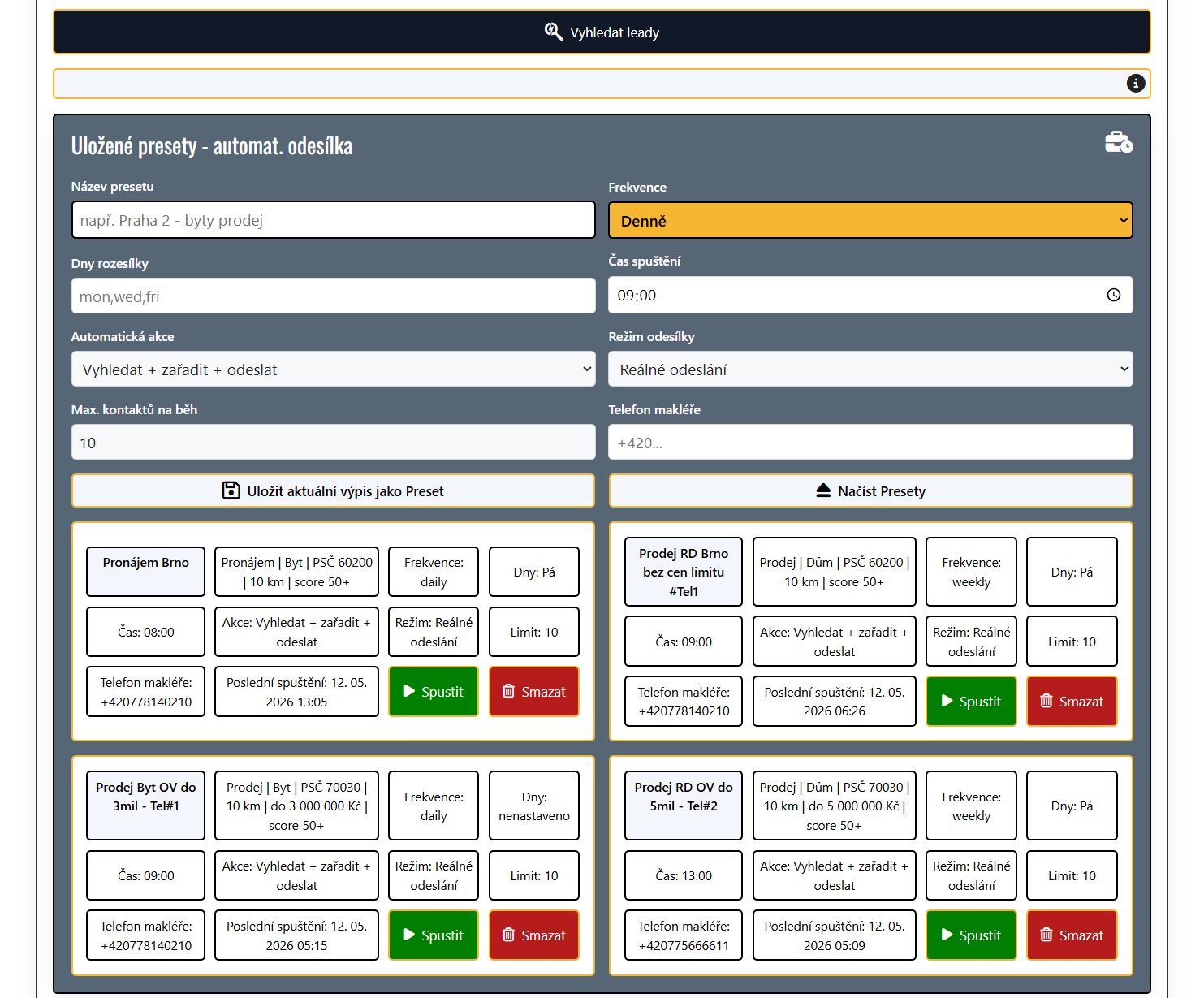Click the Načíst Presety button
1204x998 pixels.
(870, 490)
